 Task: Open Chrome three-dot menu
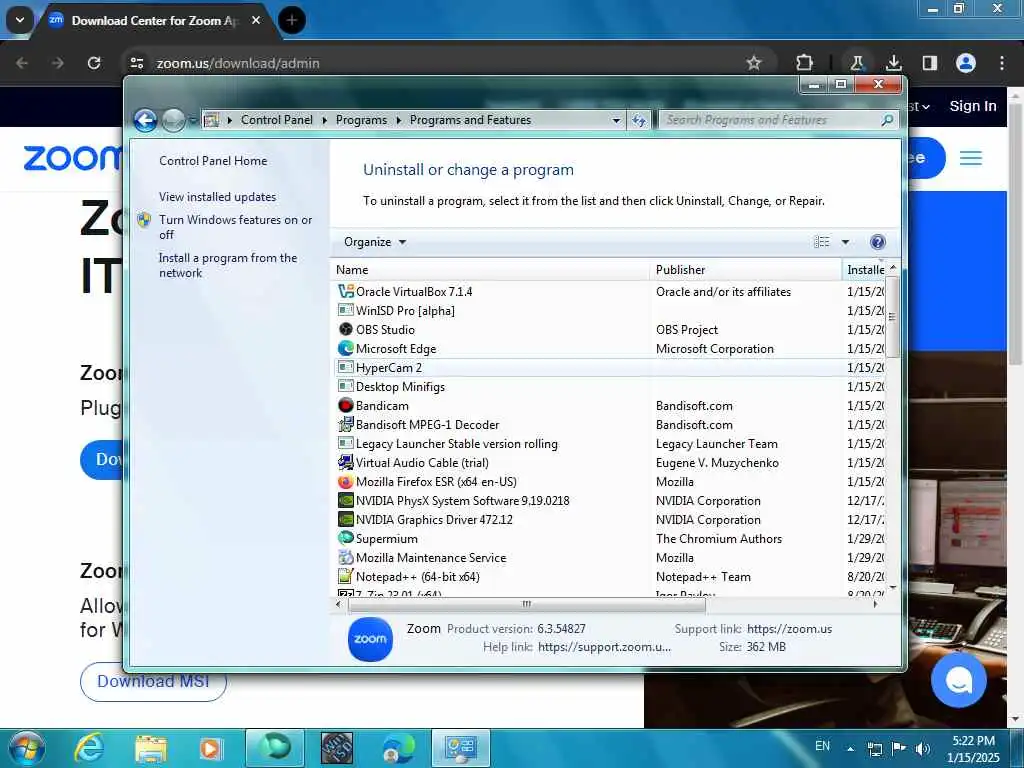tap(1002, 63)
